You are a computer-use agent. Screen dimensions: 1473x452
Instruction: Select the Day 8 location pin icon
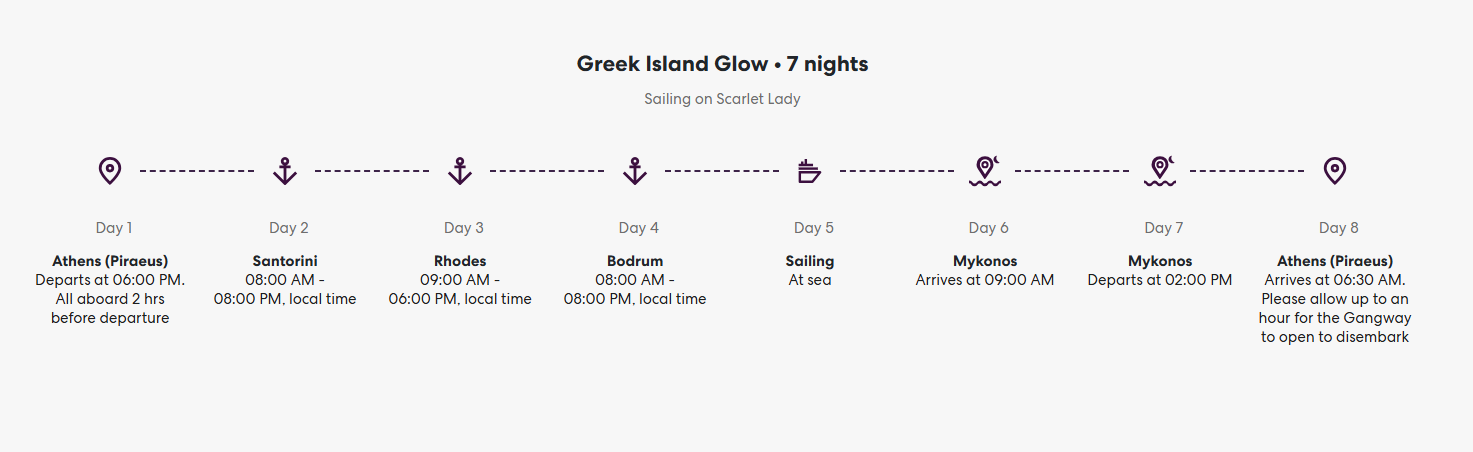point(1334,171)
